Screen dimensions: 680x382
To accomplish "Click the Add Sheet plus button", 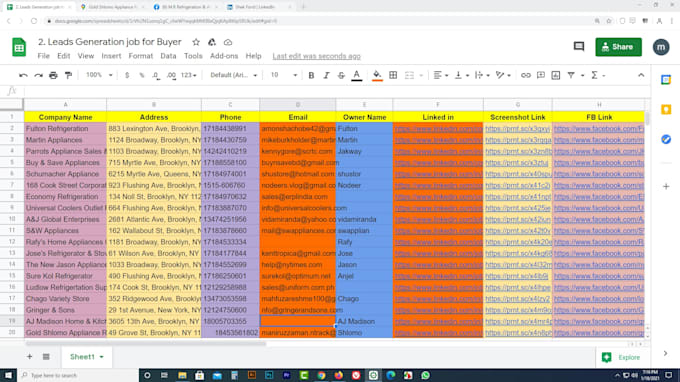I will click(29, 356).
